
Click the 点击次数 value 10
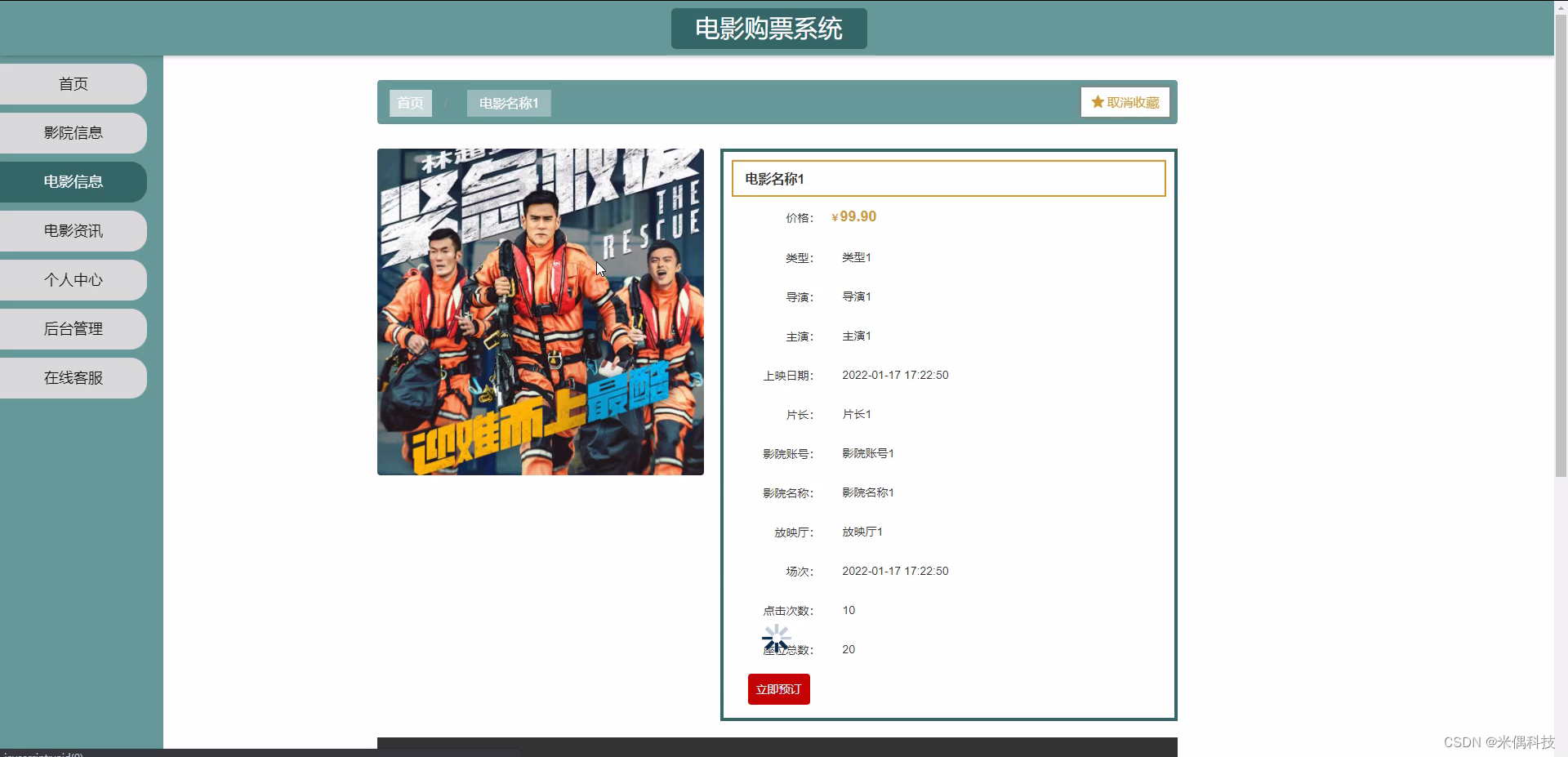849,610
